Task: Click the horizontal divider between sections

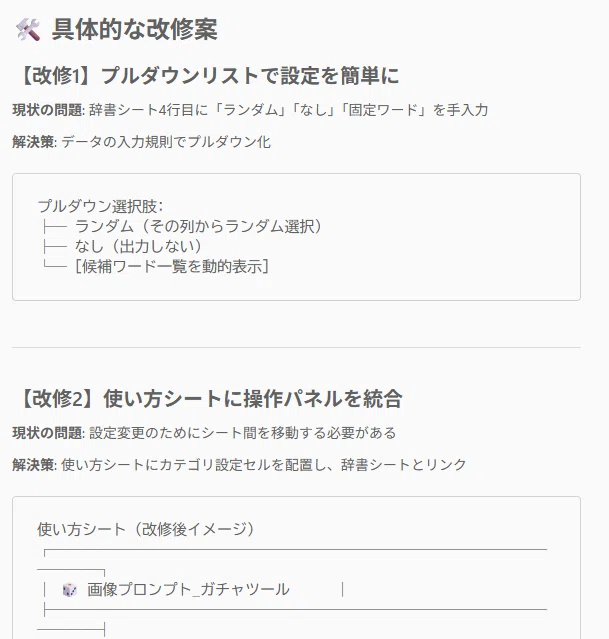Action: pyautogui.click(x=296, y=348)
